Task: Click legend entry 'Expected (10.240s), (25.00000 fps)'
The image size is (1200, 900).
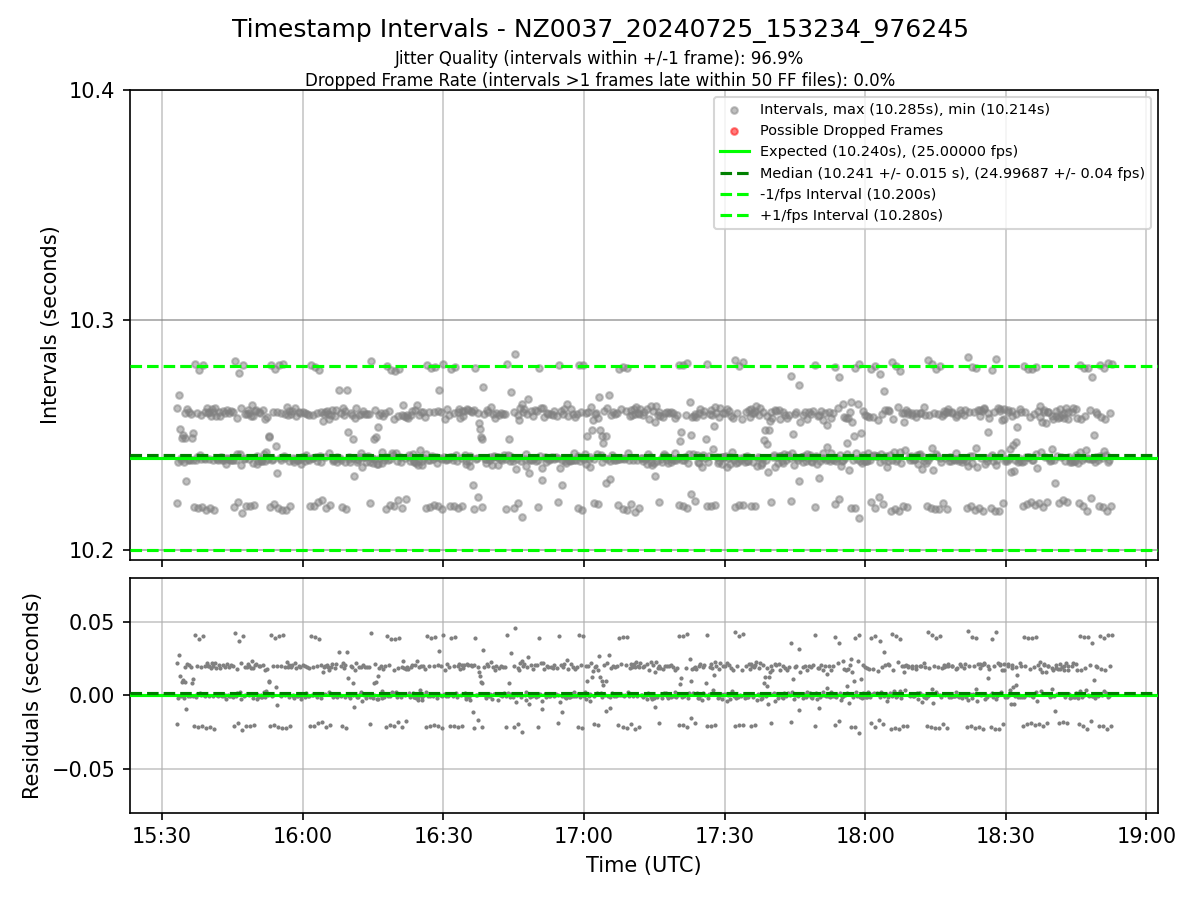Action: (889, 151)
